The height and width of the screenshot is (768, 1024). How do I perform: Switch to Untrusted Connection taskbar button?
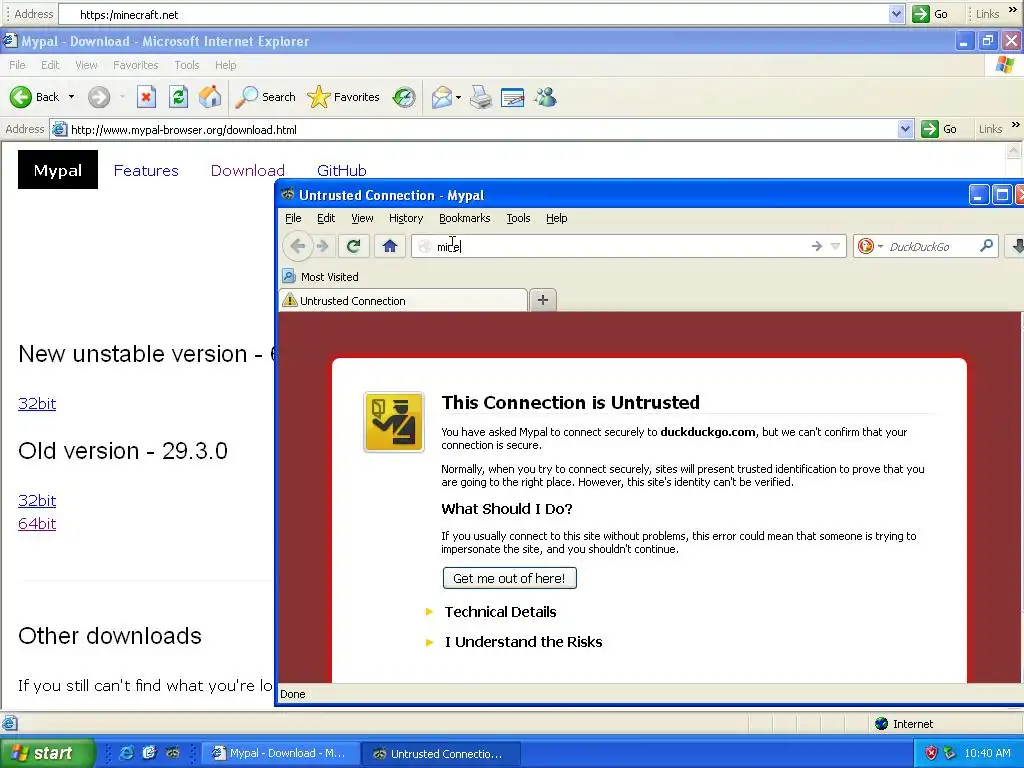pos(441,753)
